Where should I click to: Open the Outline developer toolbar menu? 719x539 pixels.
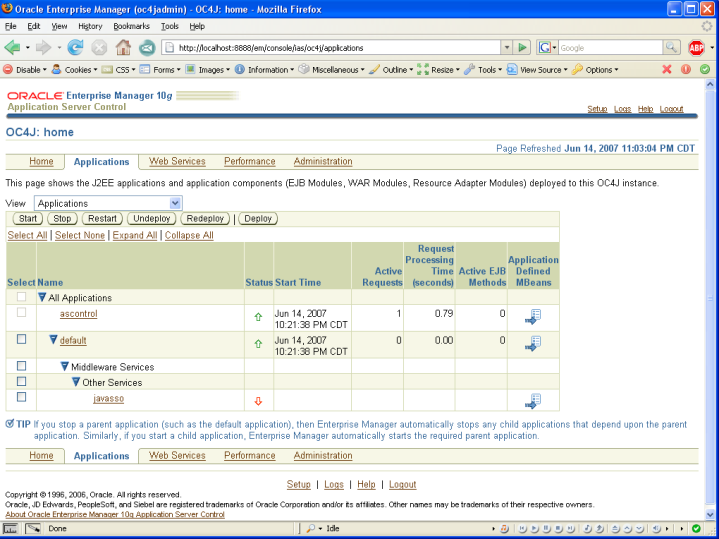(x=391, y=70)
